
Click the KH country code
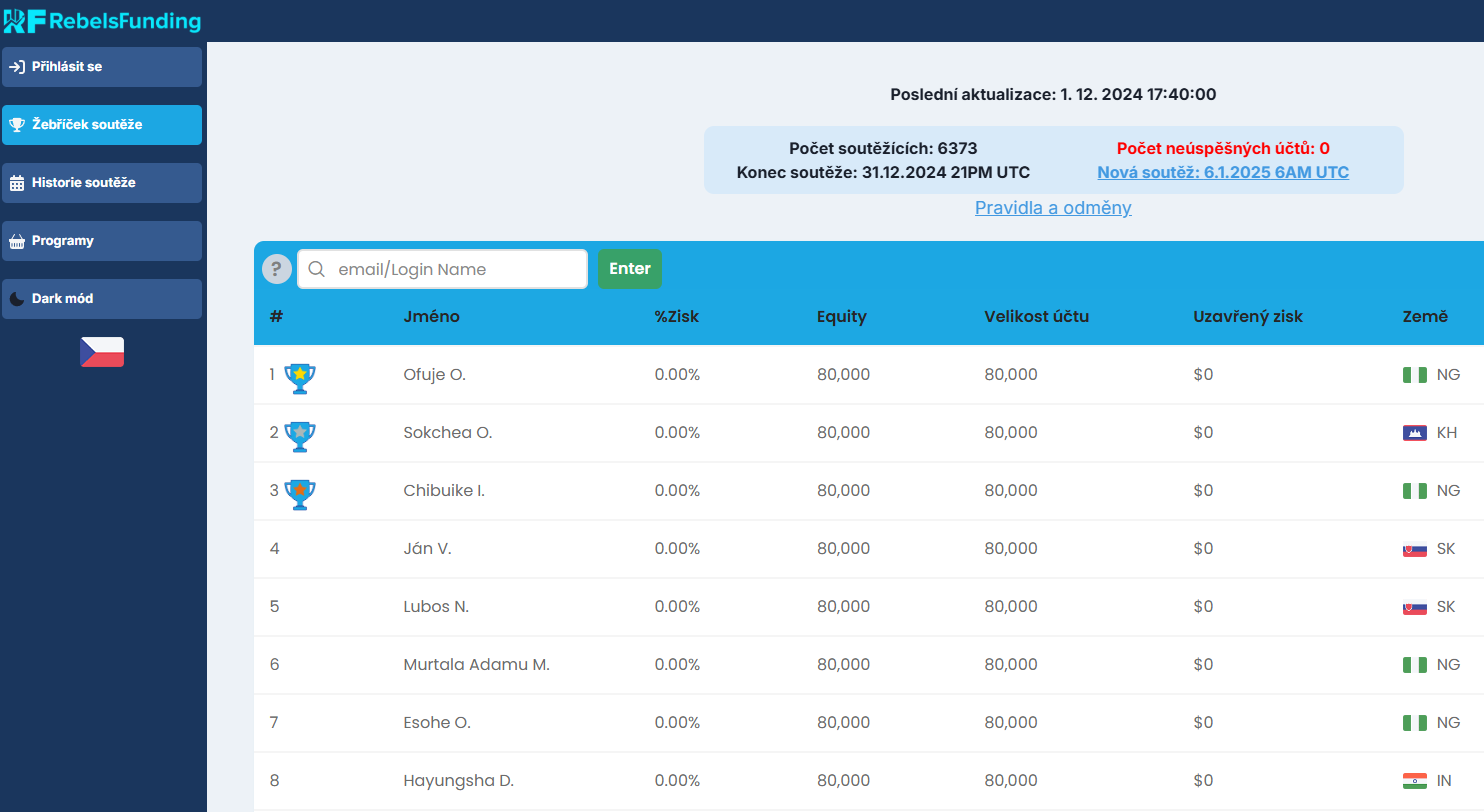point(1447,433)
